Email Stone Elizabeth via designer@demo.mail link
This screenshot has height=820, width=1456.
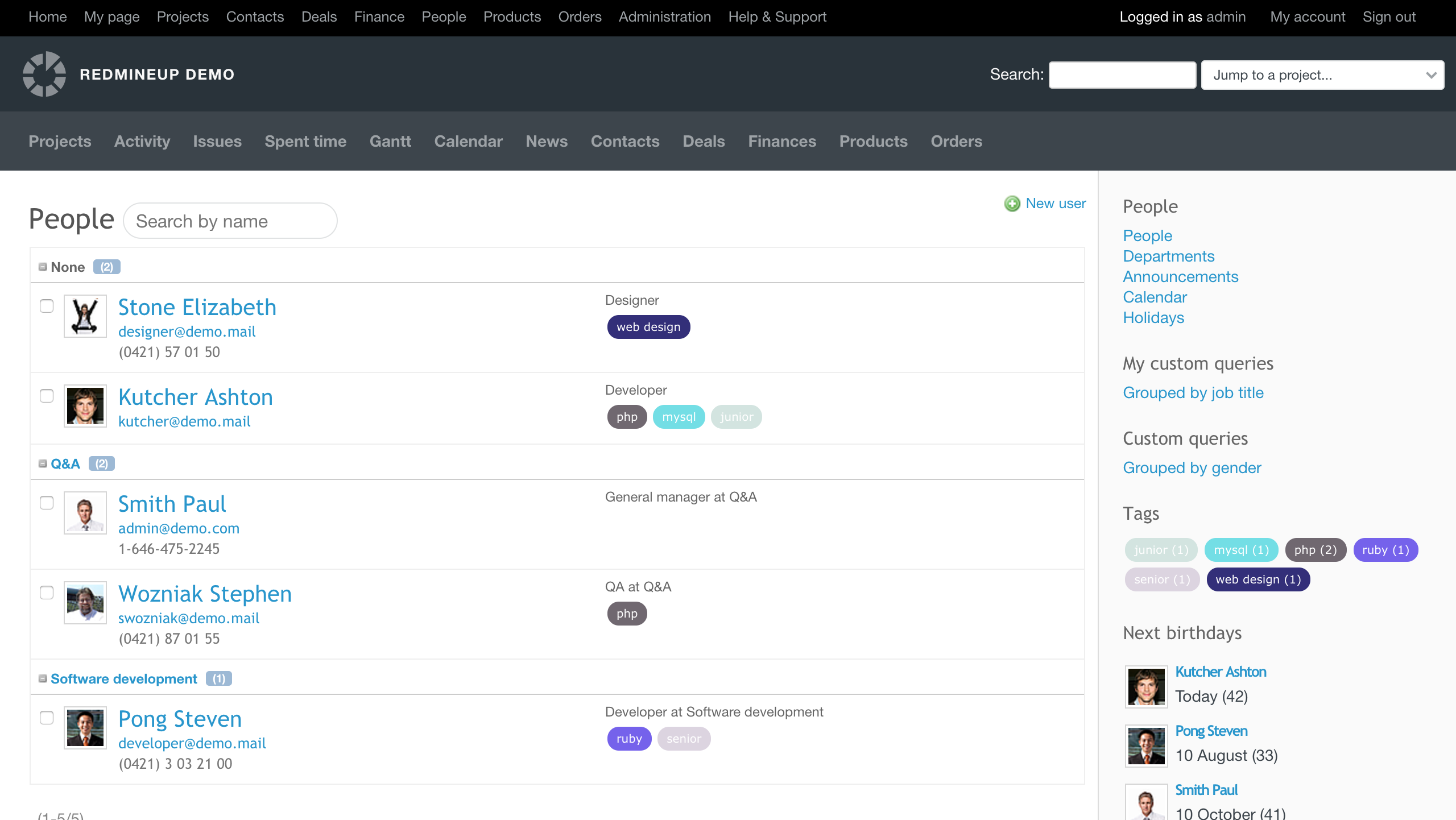tap(187, 332)
